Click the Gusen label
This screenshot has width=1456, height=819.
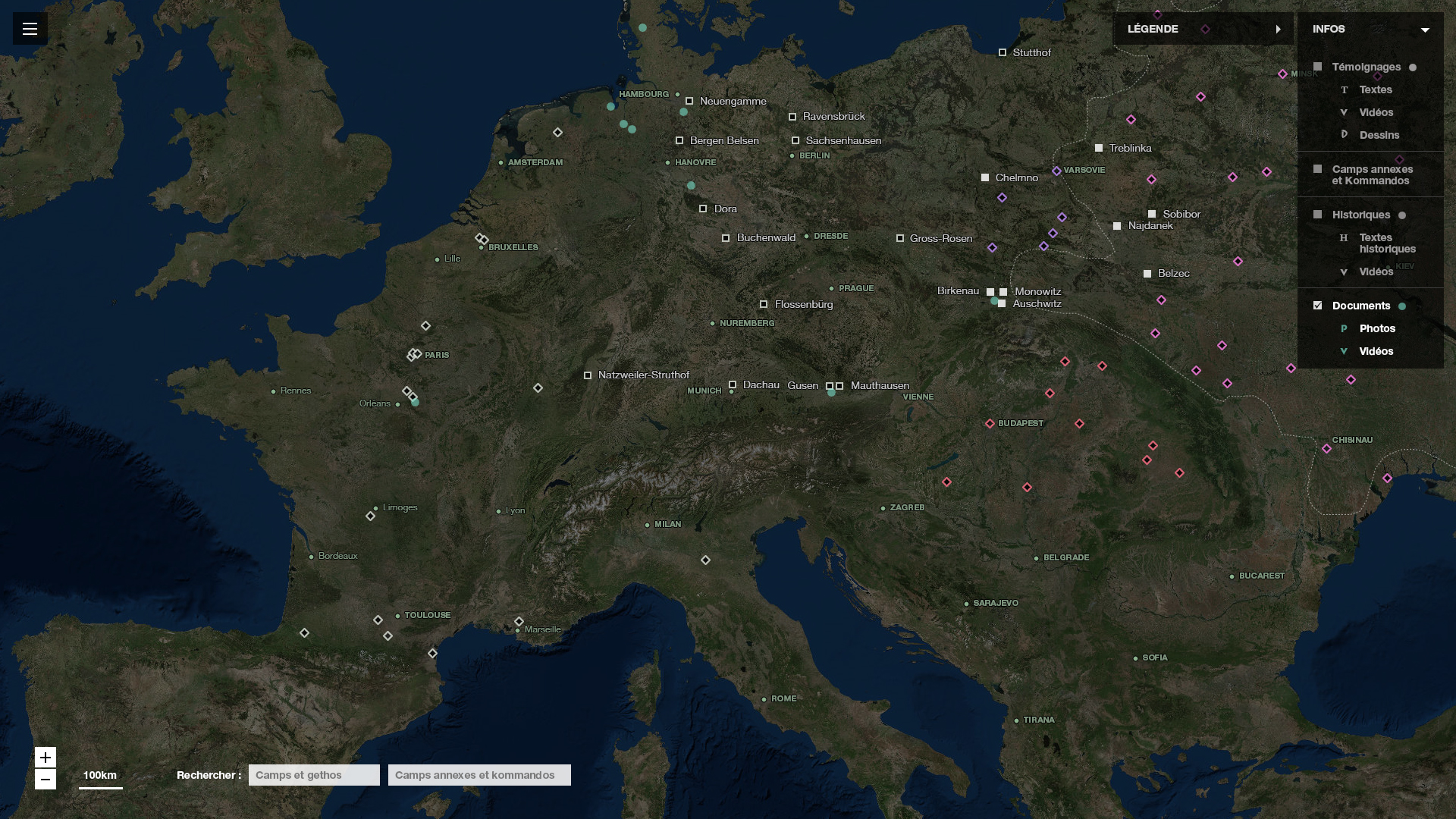coord(802,385)
